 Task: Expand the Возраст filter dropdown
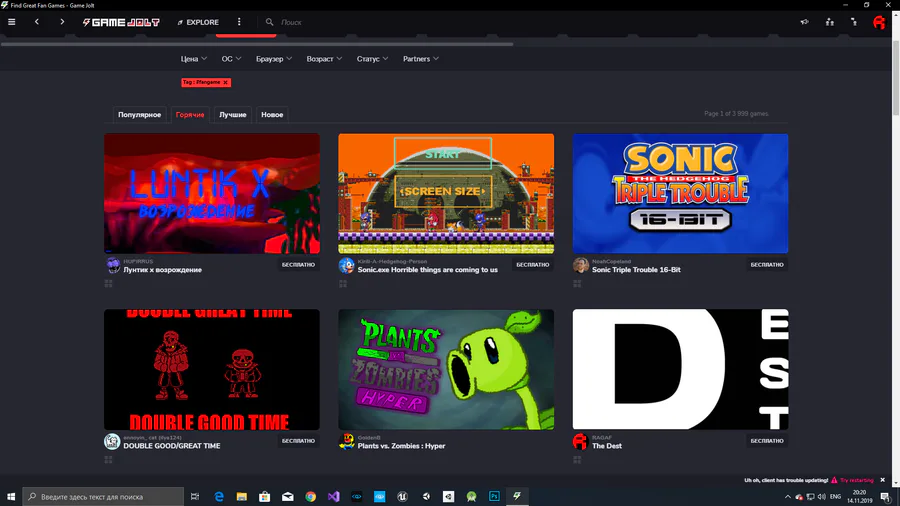click(324, 59)
